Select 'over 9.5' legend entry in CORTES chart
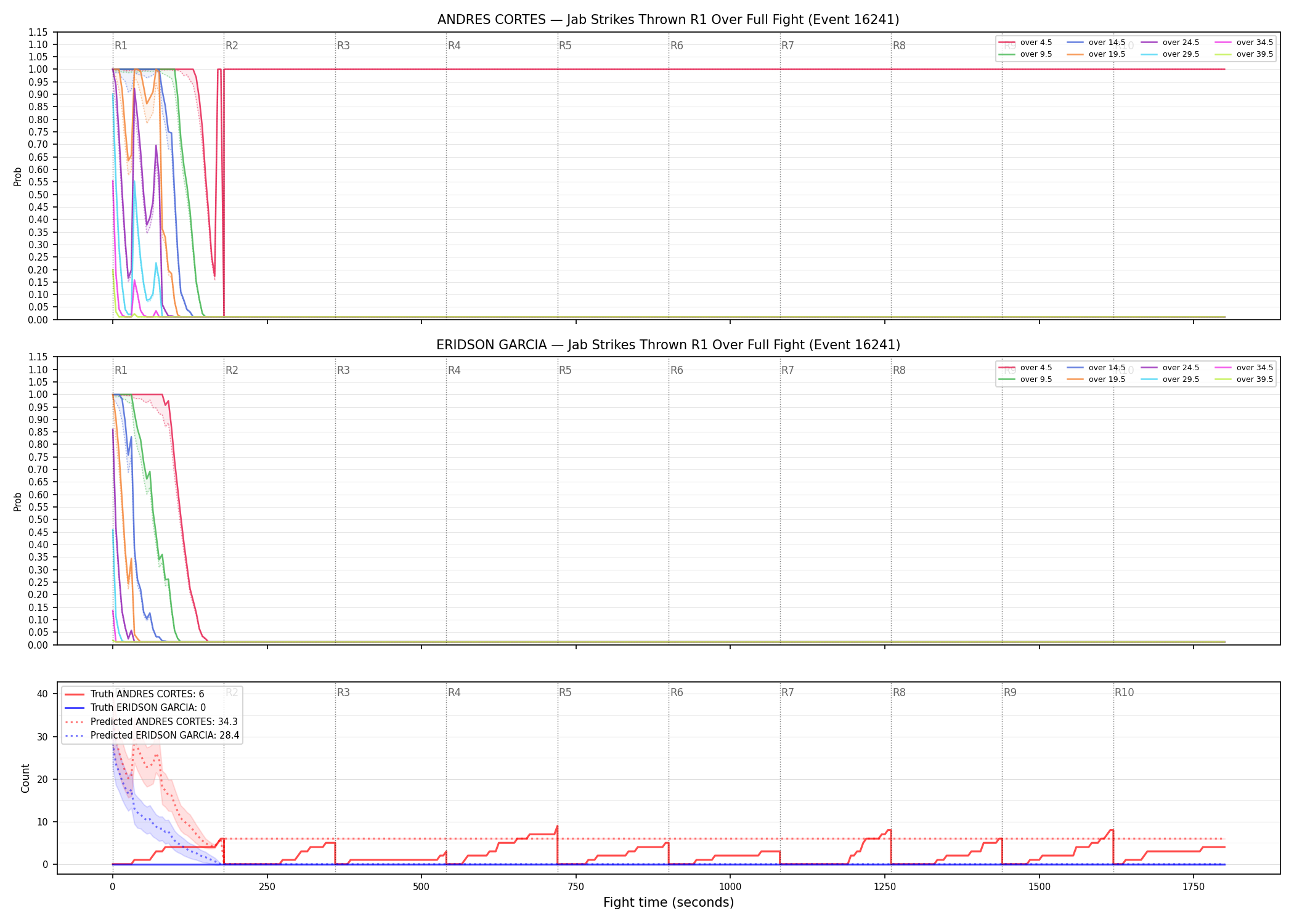The width and height of the screenshot is (1294, 924). tap(1025, 54)
